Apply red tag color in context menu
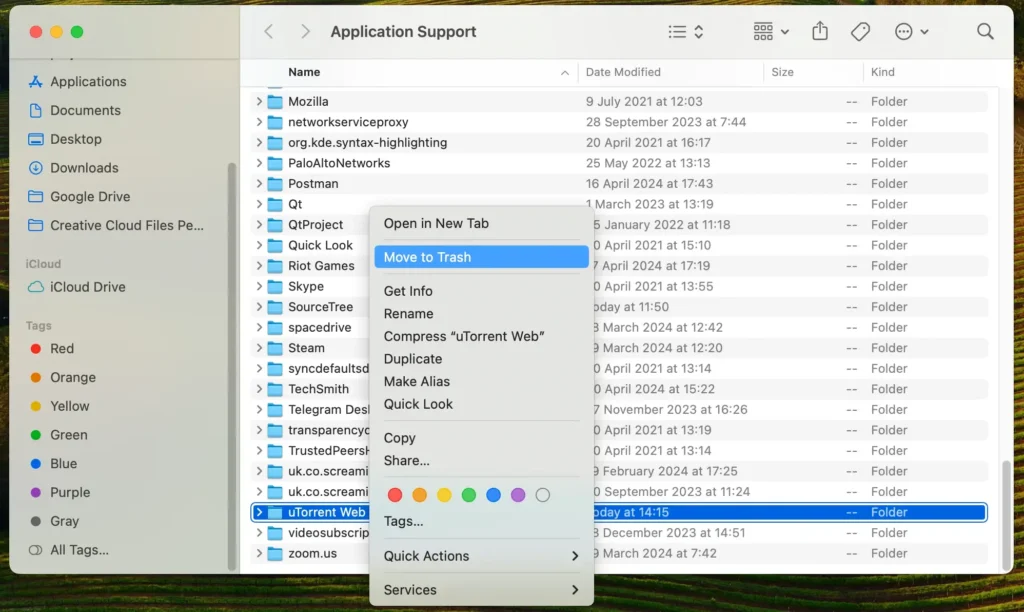Image resolution: width=1024 pixels, height=612 pixels. pos(395,495)
